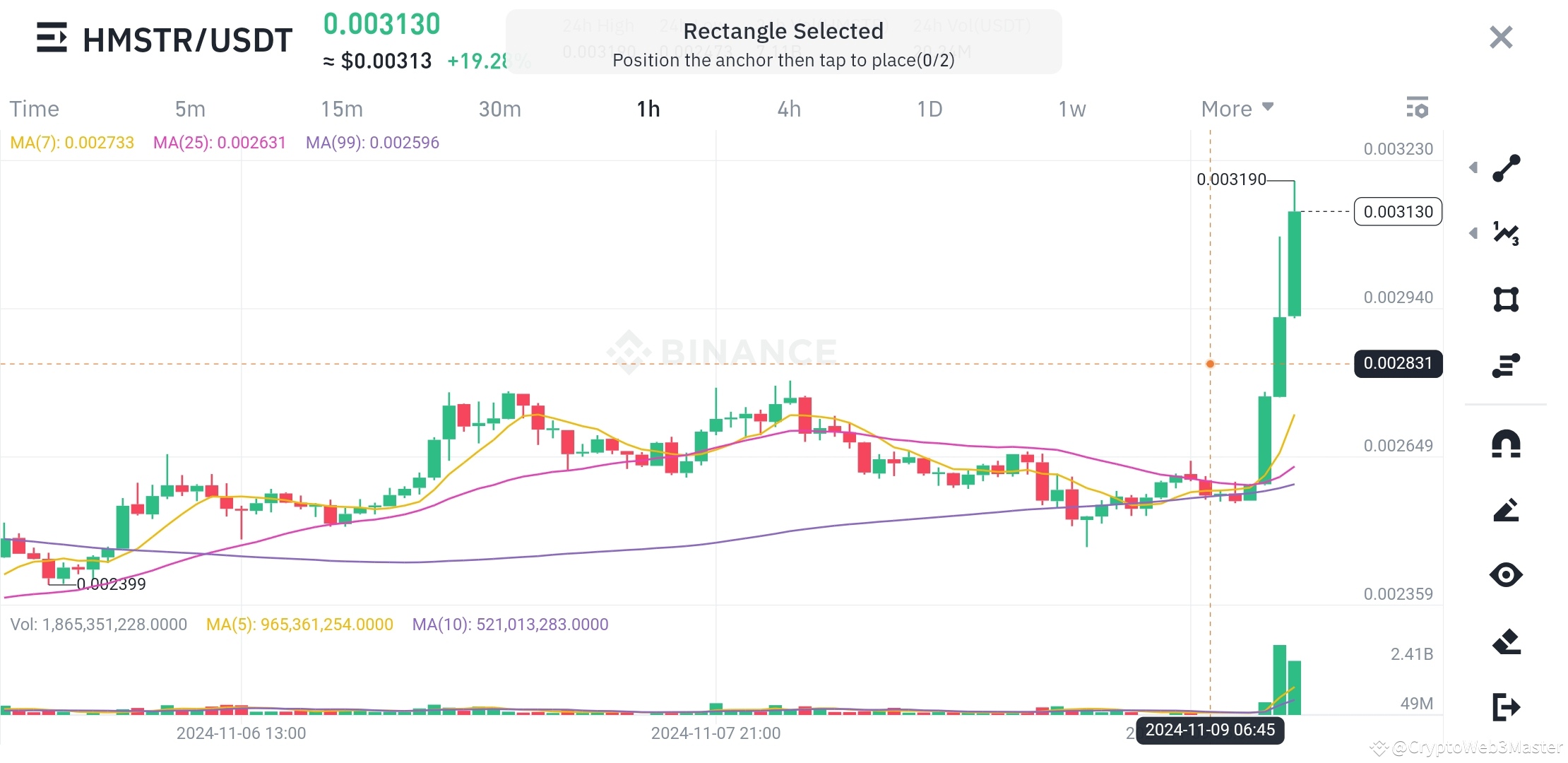
Task: Open the hamburger menu beside HMSTR/USDT
Action: click(52, 37)
